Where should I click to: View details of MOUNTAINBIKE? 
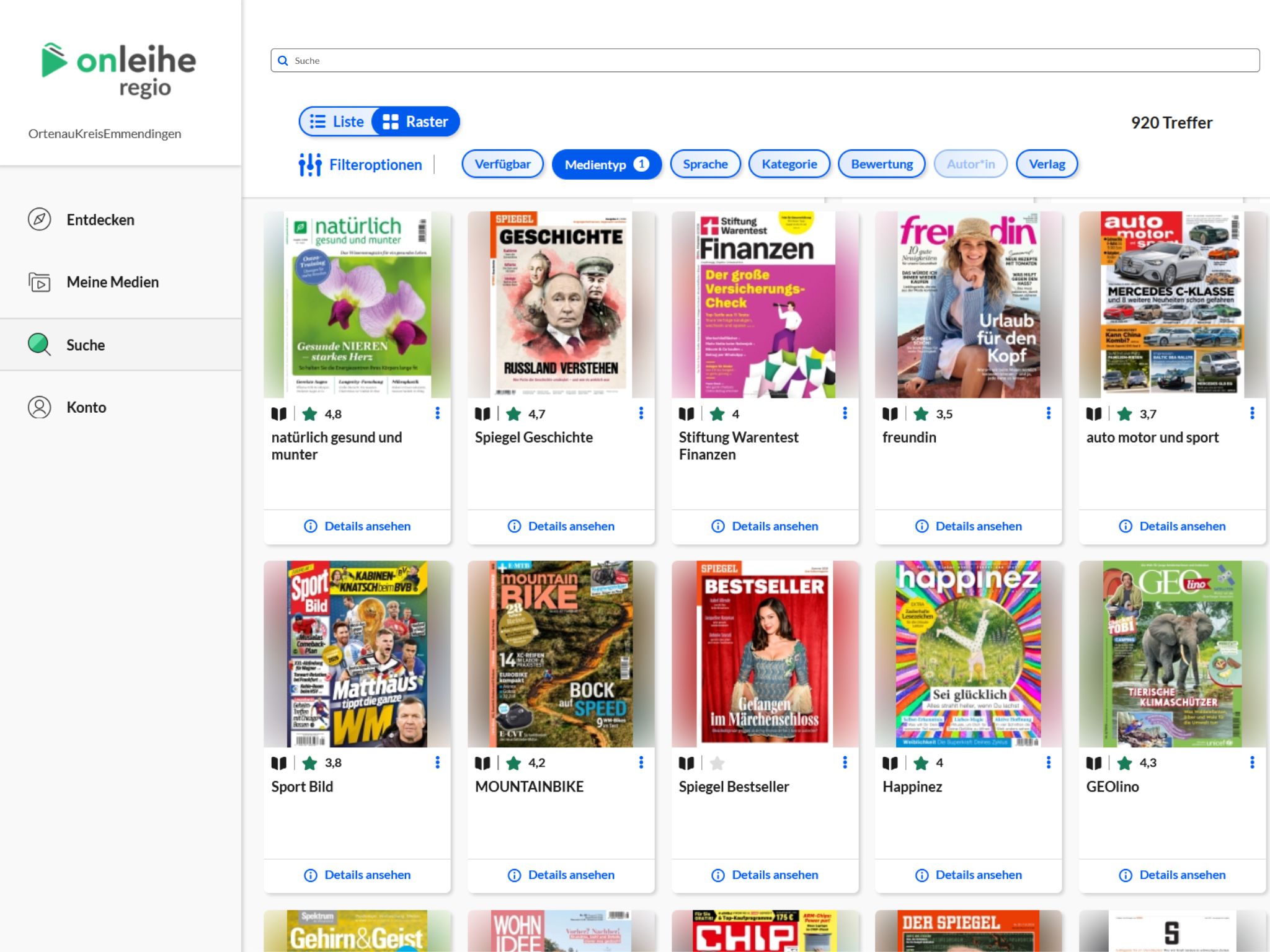click(x=561, y=875)
